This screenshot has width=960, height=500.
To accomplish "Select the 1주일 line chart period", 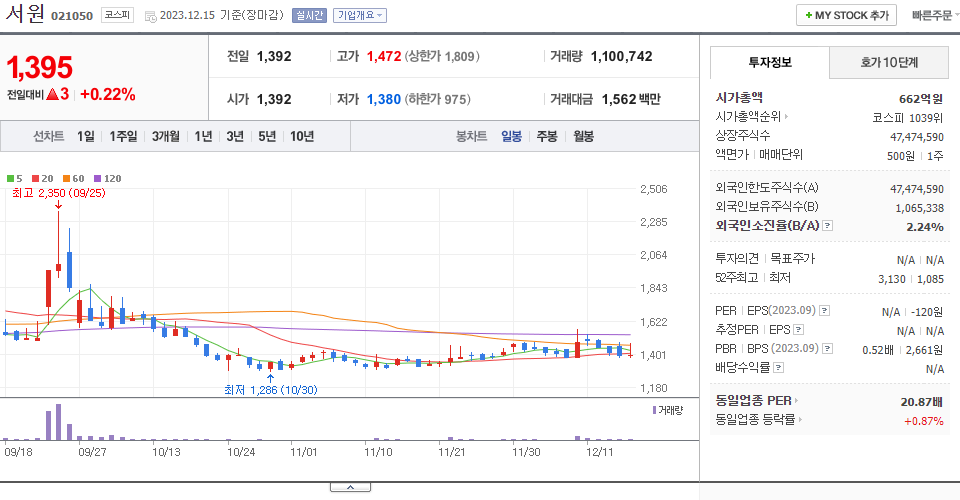I will [123, 136].
